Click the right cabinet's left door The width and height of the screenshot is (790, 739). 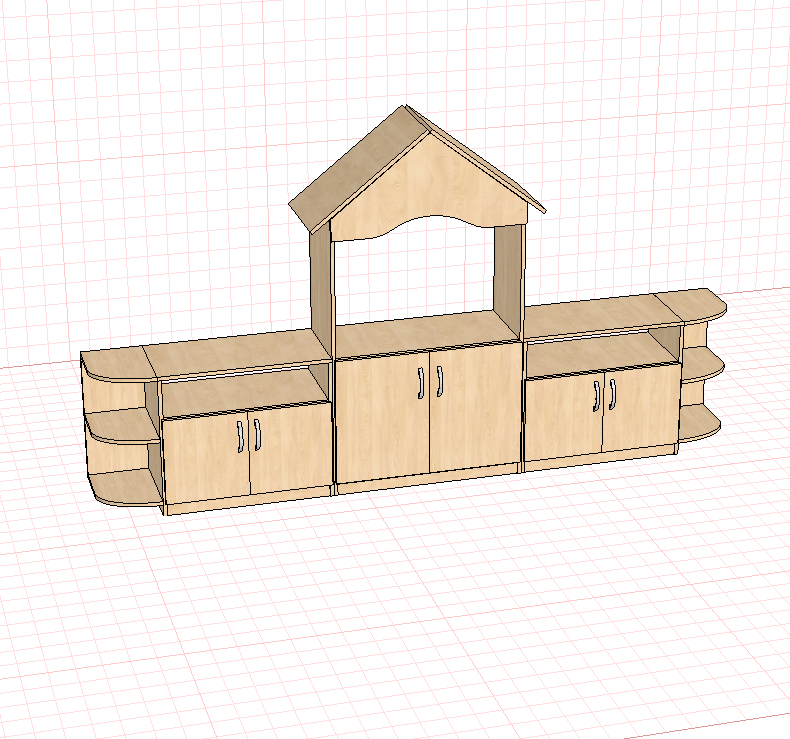[x=564, y=418]
